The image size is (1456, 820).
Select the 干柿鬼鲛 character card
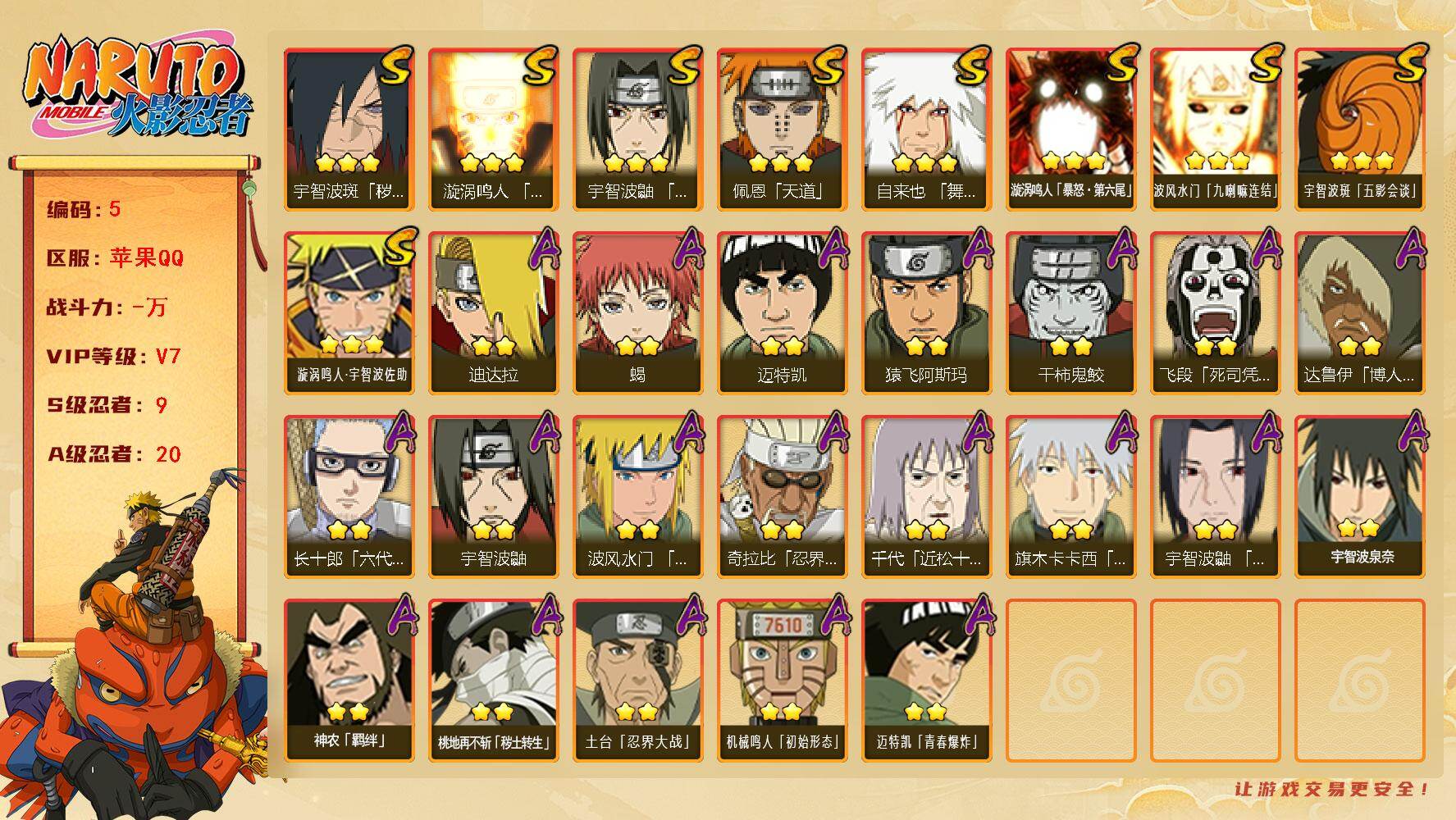pos(1070,312)
